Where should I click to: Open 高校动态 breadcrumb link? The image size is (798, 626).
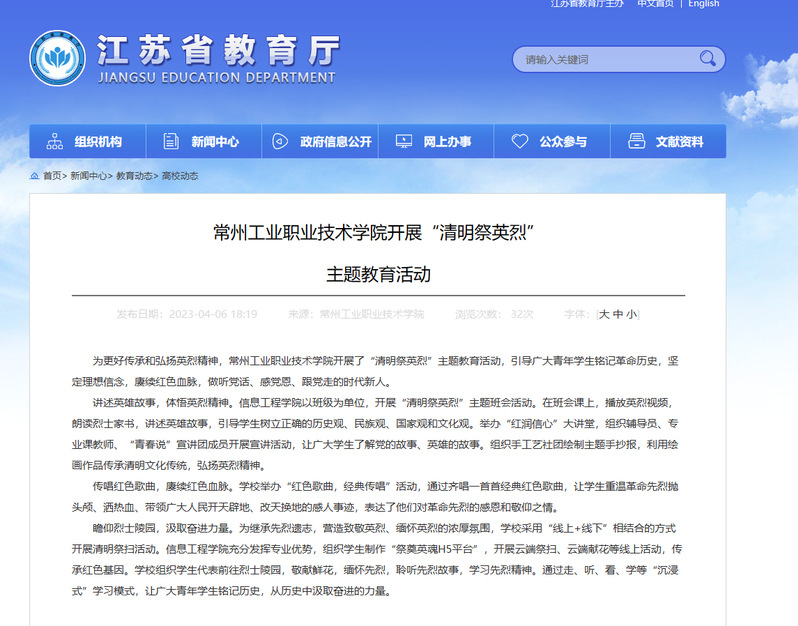180,176
